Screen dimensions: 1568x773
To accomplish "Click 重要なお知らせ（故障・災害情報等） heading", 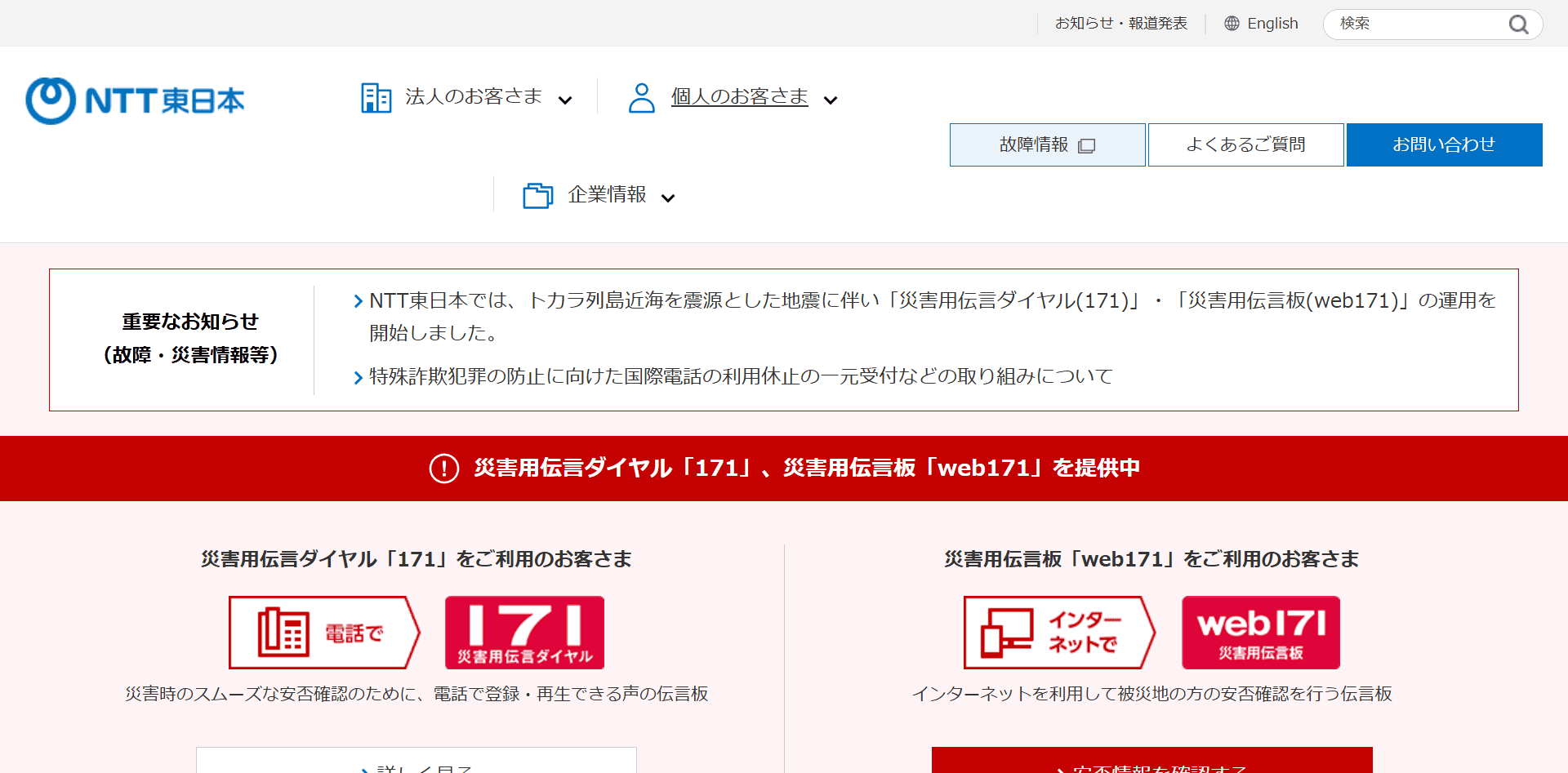I will point(190,338).
